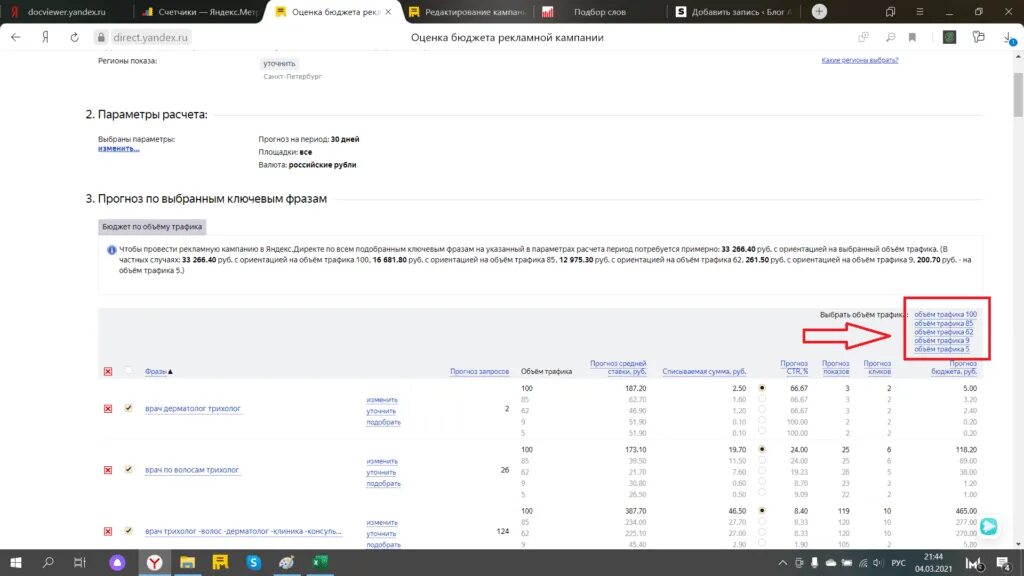Select traffic 100 radio for 'врач дерматолог трихолог'
Screen dimensions: 1024x576
click(762, 388)
